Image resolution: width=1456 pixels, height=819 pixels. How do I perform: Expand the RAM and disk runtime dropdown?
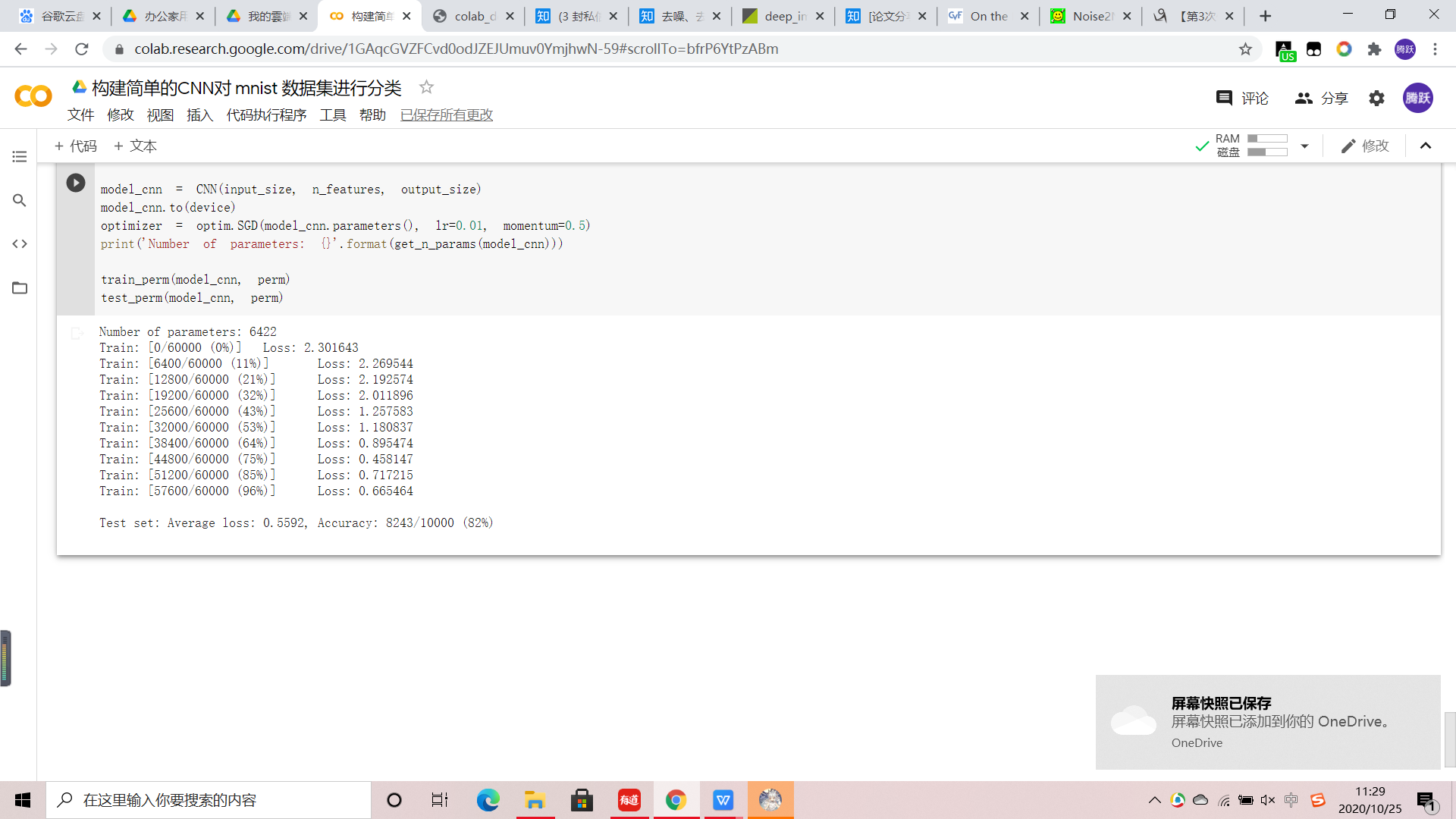[1304, 146]
